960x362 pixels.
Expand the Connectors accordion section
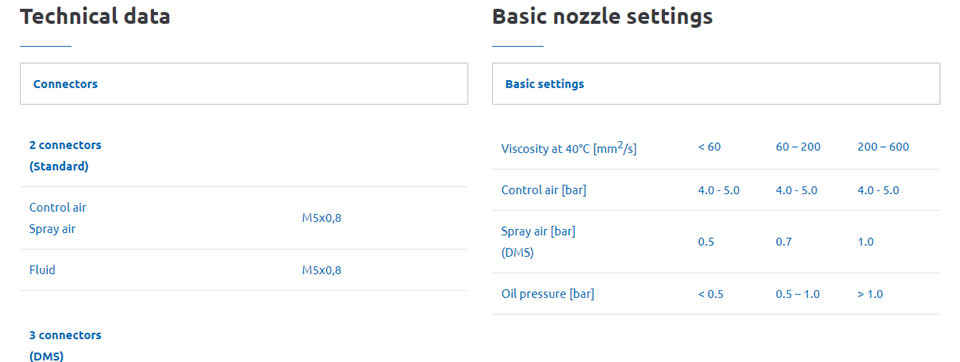coord(244,83)
